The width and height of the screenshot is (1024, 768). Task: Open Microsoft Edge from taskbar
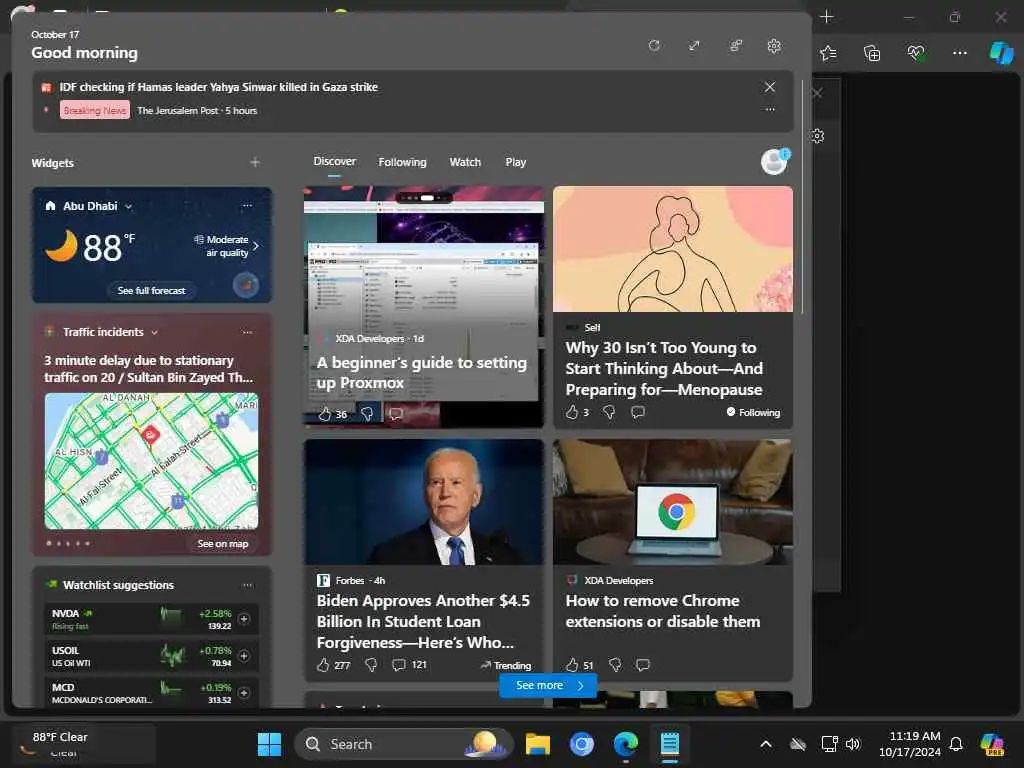pos(626,744)
